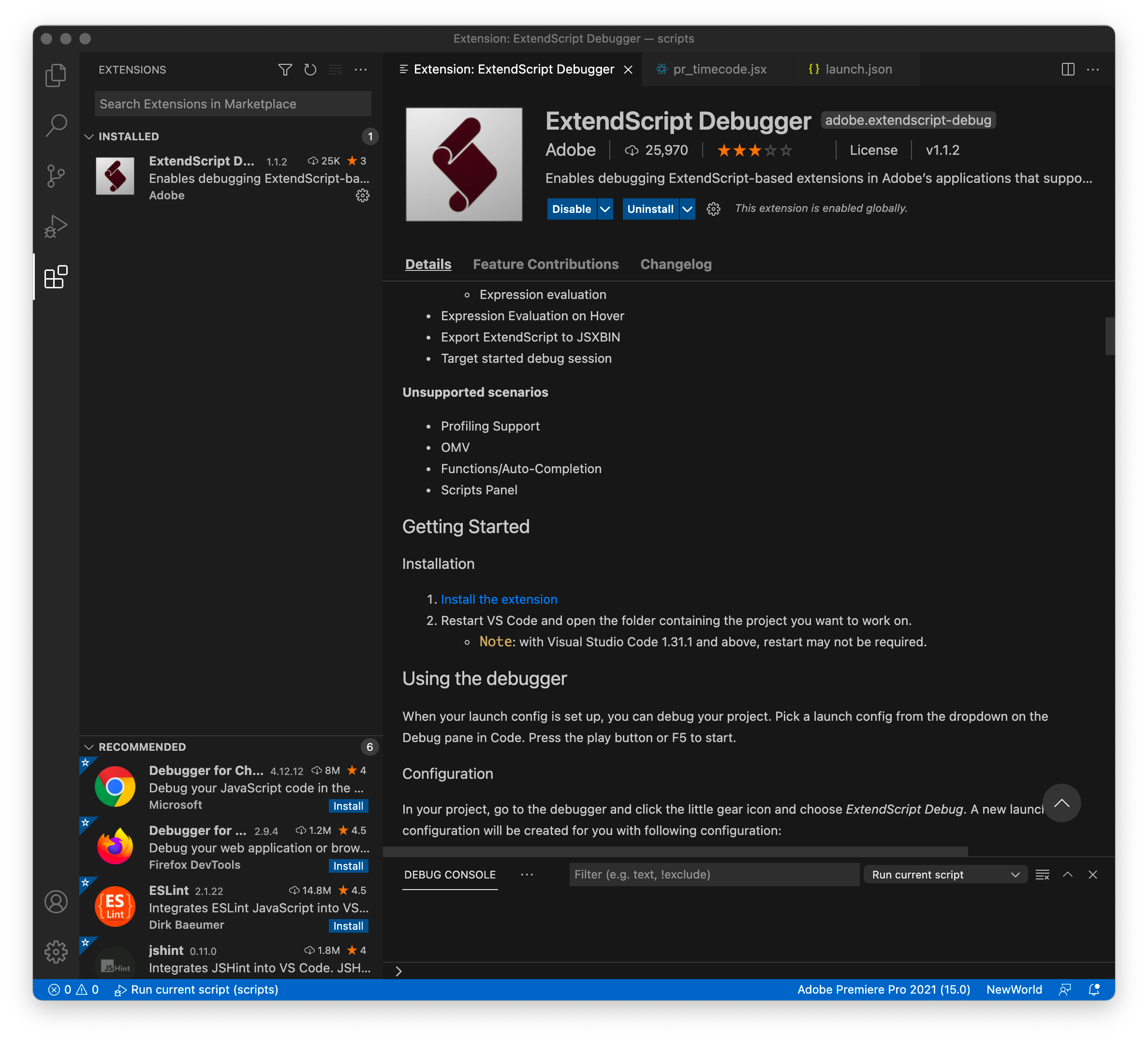Open the Accounts icon in activity bar
1148x1041 pixels.
point(56,901)
